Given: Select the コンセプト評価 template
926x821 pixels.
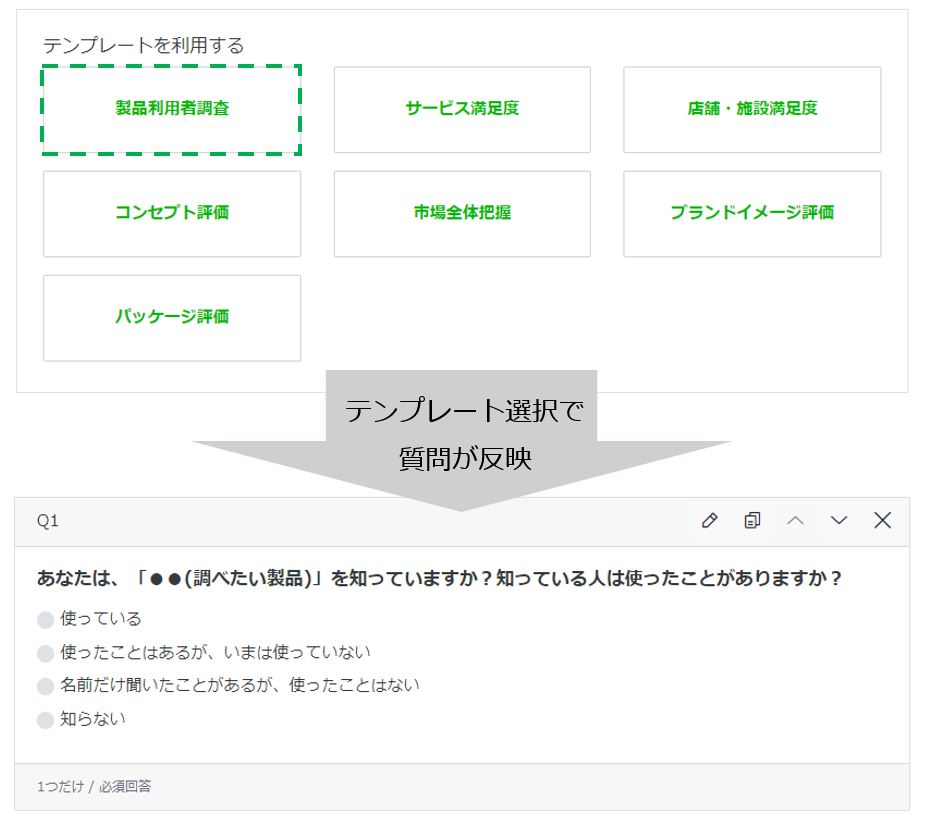Looking at the screenshot, I should (172, 213).
